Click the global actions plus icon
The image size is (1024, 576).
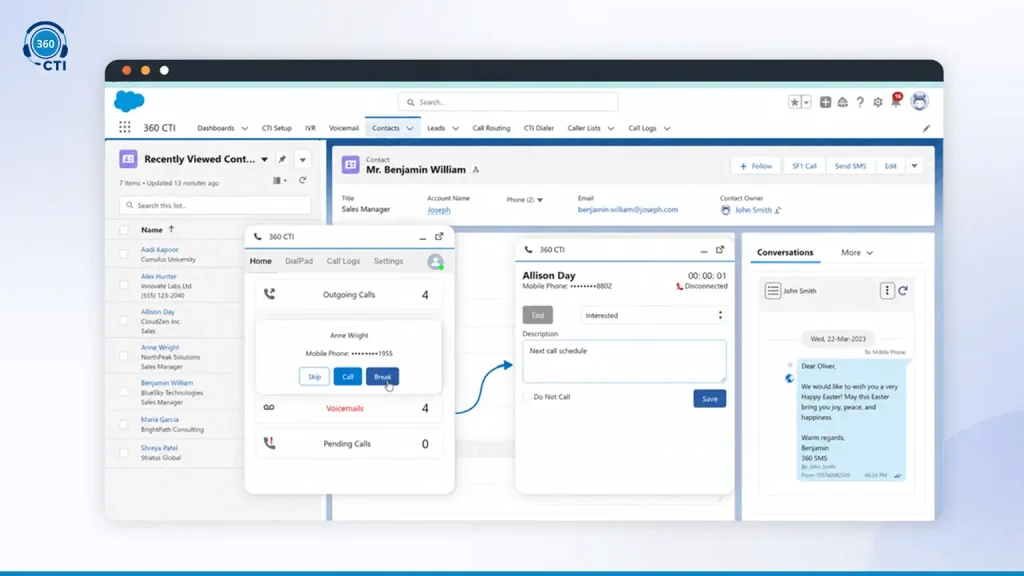[x=825, y=102]
